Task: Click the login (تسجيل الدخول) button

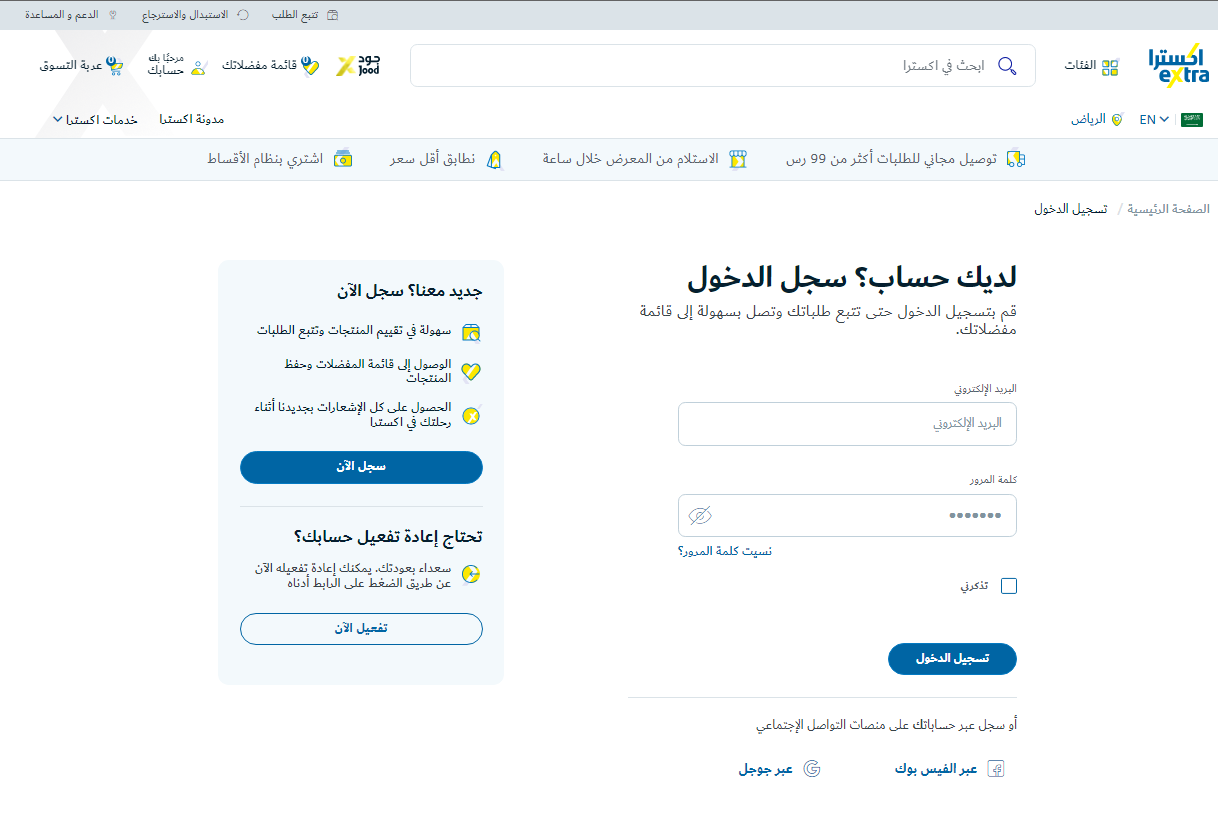Action: [x=952, y=659]
